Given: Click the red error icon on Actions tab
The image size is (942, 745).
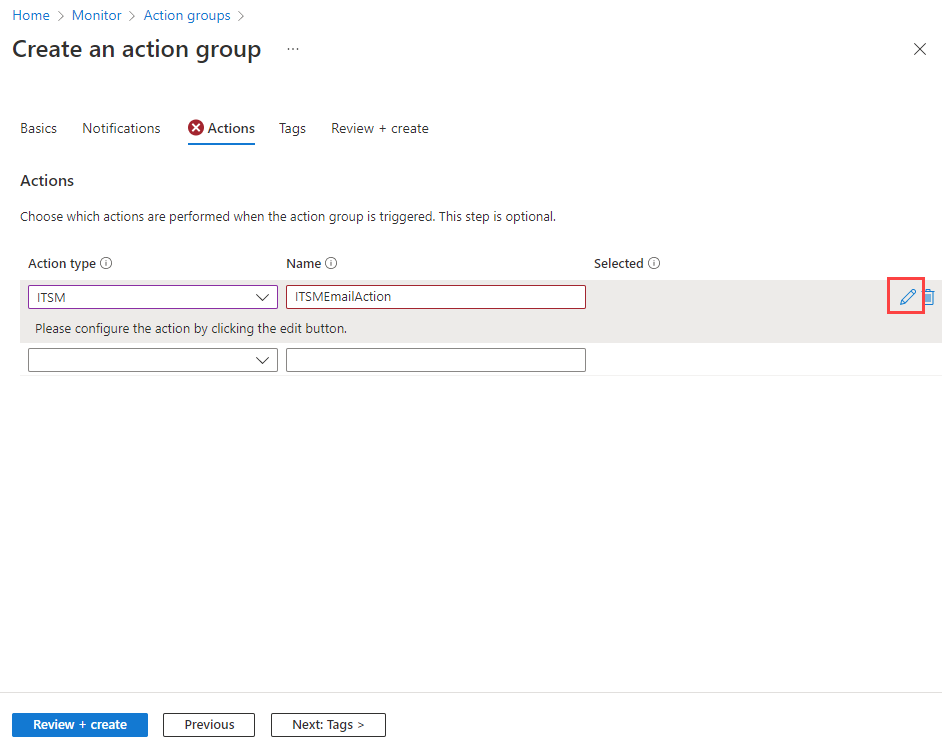Looking at the screenshot, I should click(196, 128).
